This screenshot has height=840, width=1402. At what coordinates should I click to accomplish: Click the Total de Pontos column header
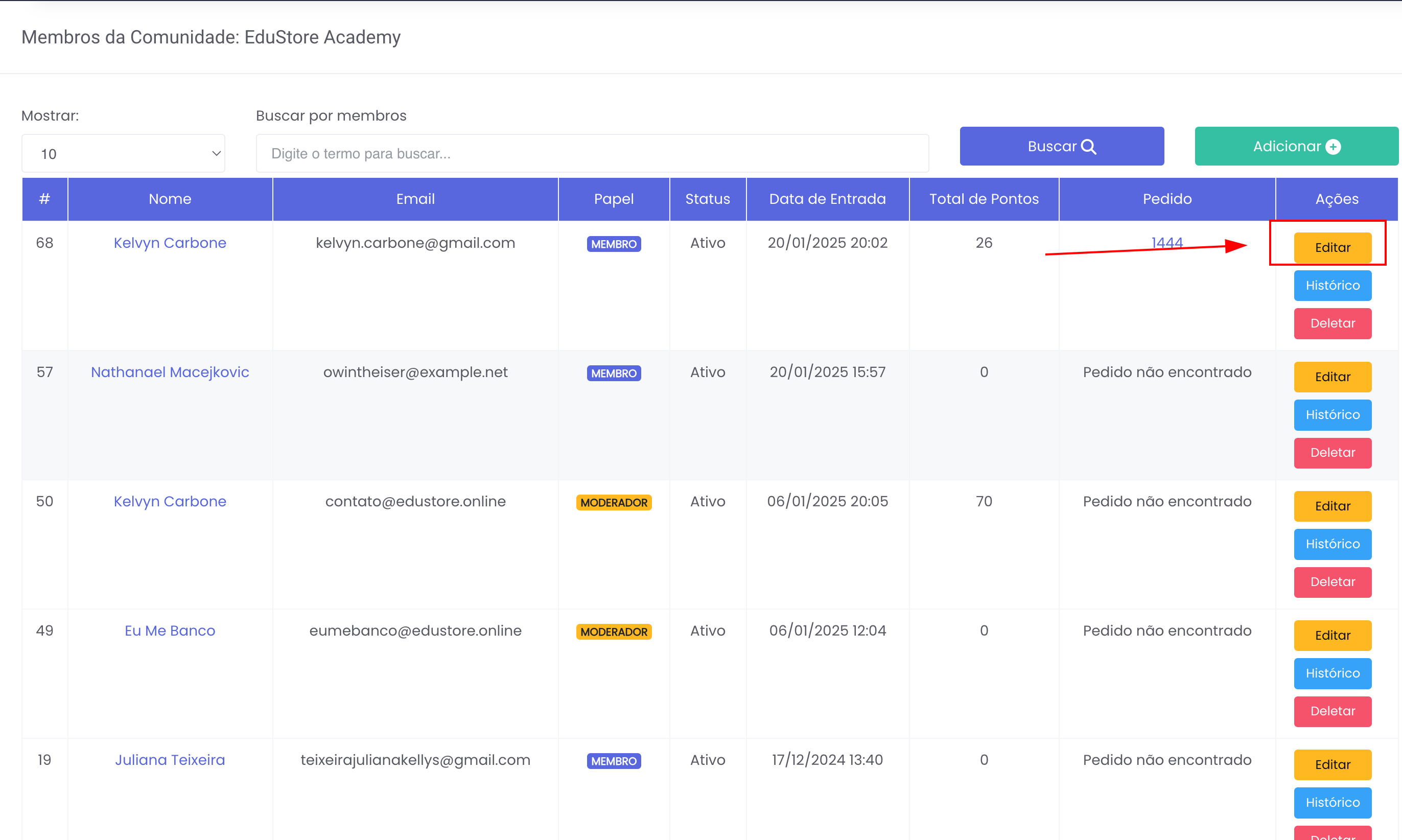coord(984,199)
